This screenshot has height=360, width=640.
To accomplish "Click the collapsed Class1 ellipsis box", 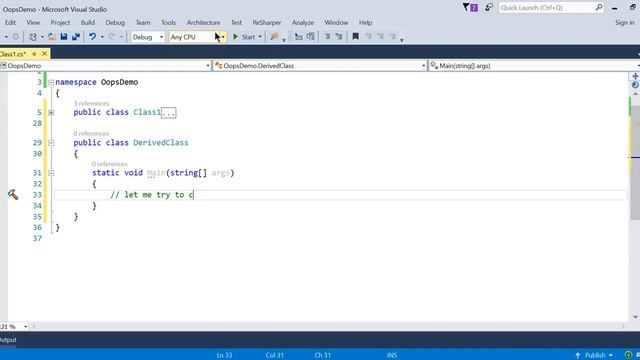I will coord(169,113).
